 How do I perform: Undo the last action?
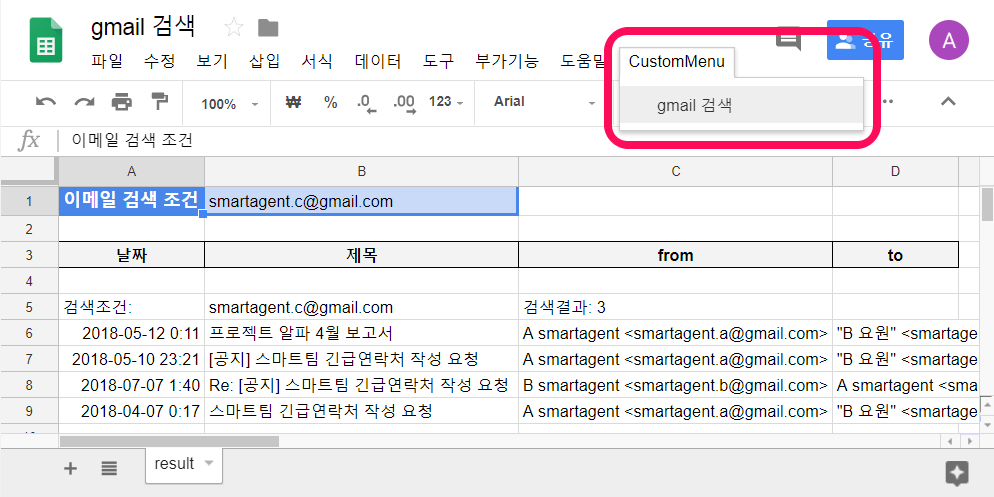point(46,102)
